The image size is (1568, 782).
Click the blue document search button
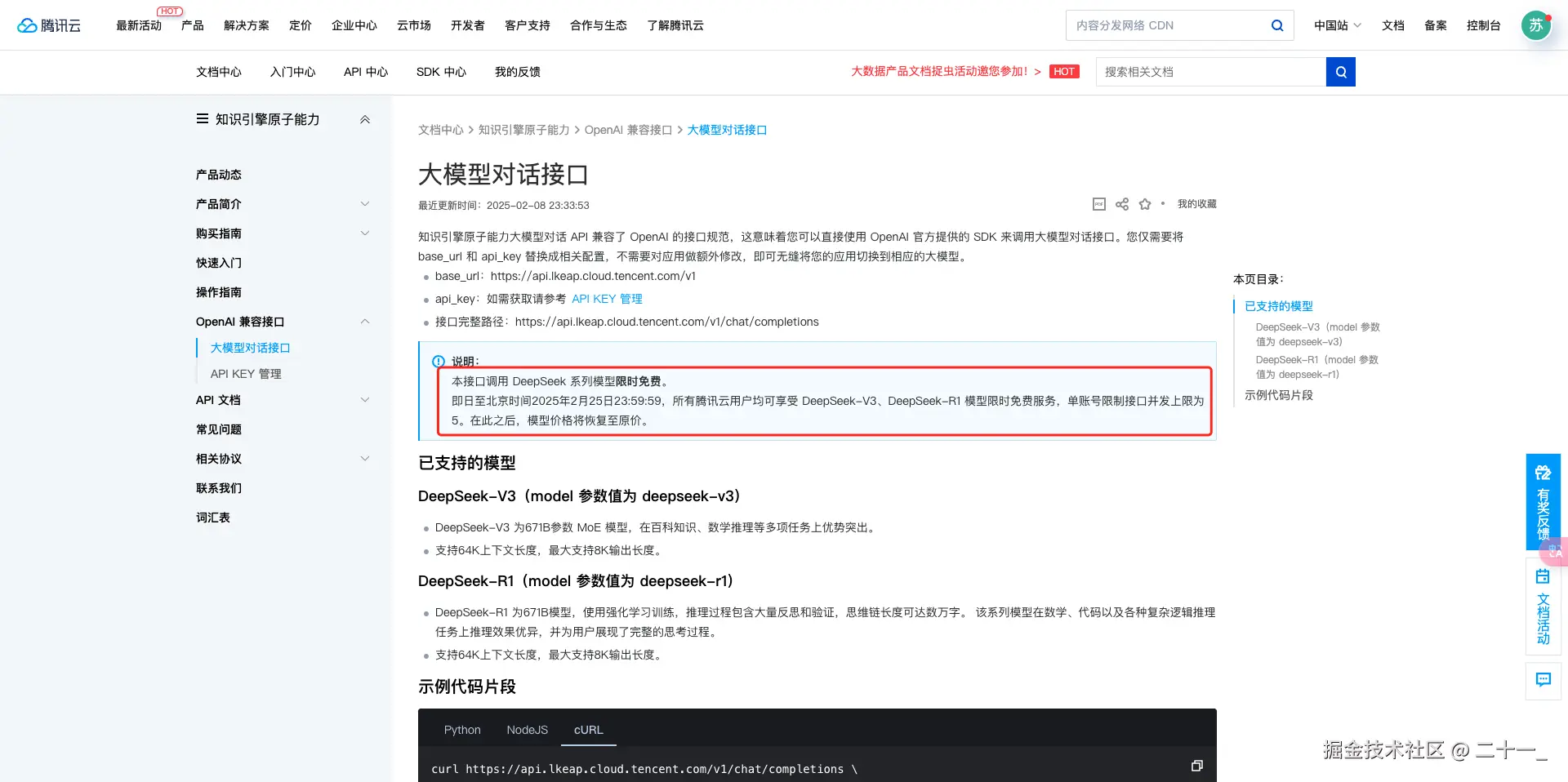[x=1341, y=72]
